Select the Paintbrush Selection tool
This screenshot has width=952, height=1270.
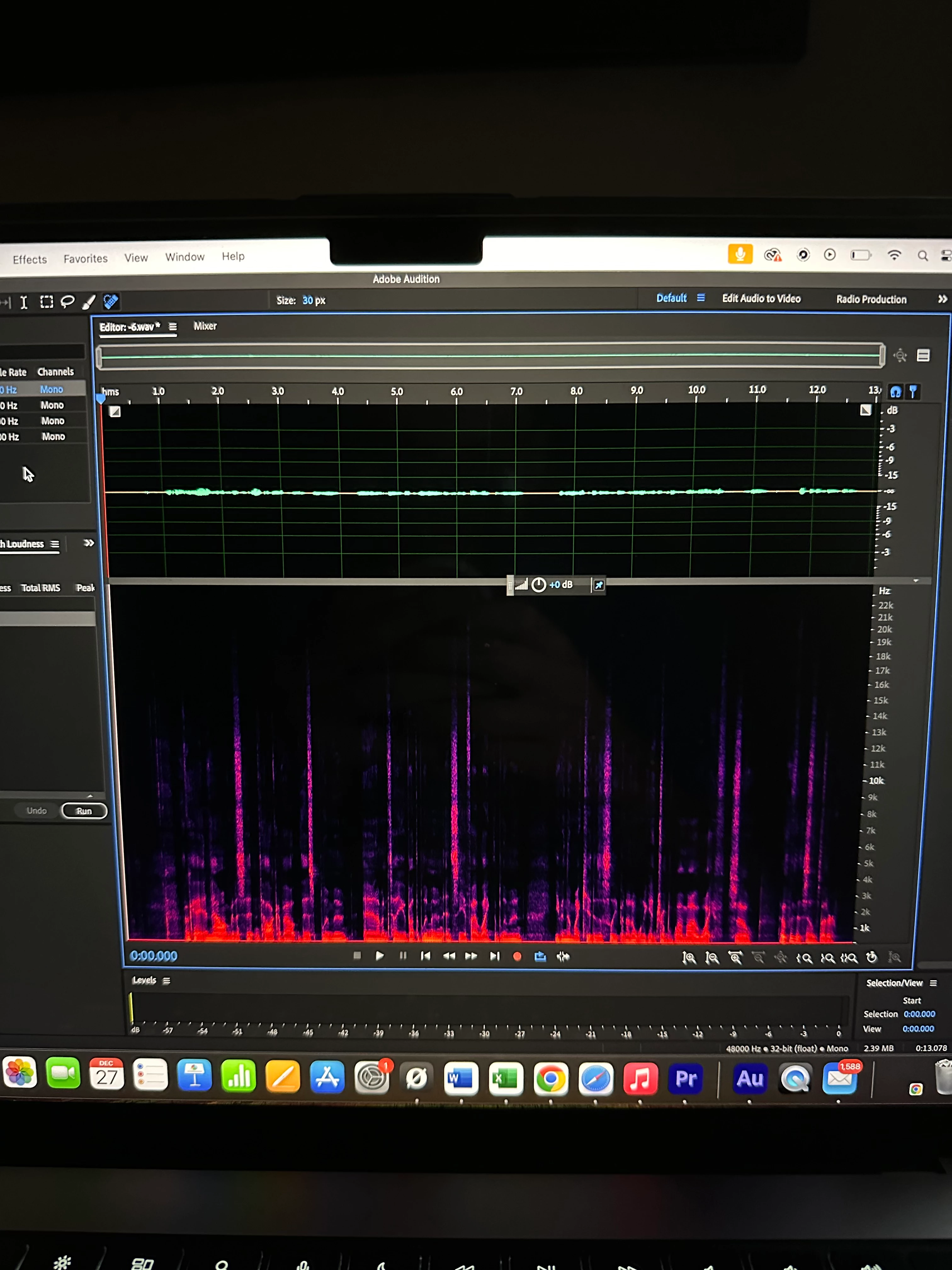tap(89, 301)
